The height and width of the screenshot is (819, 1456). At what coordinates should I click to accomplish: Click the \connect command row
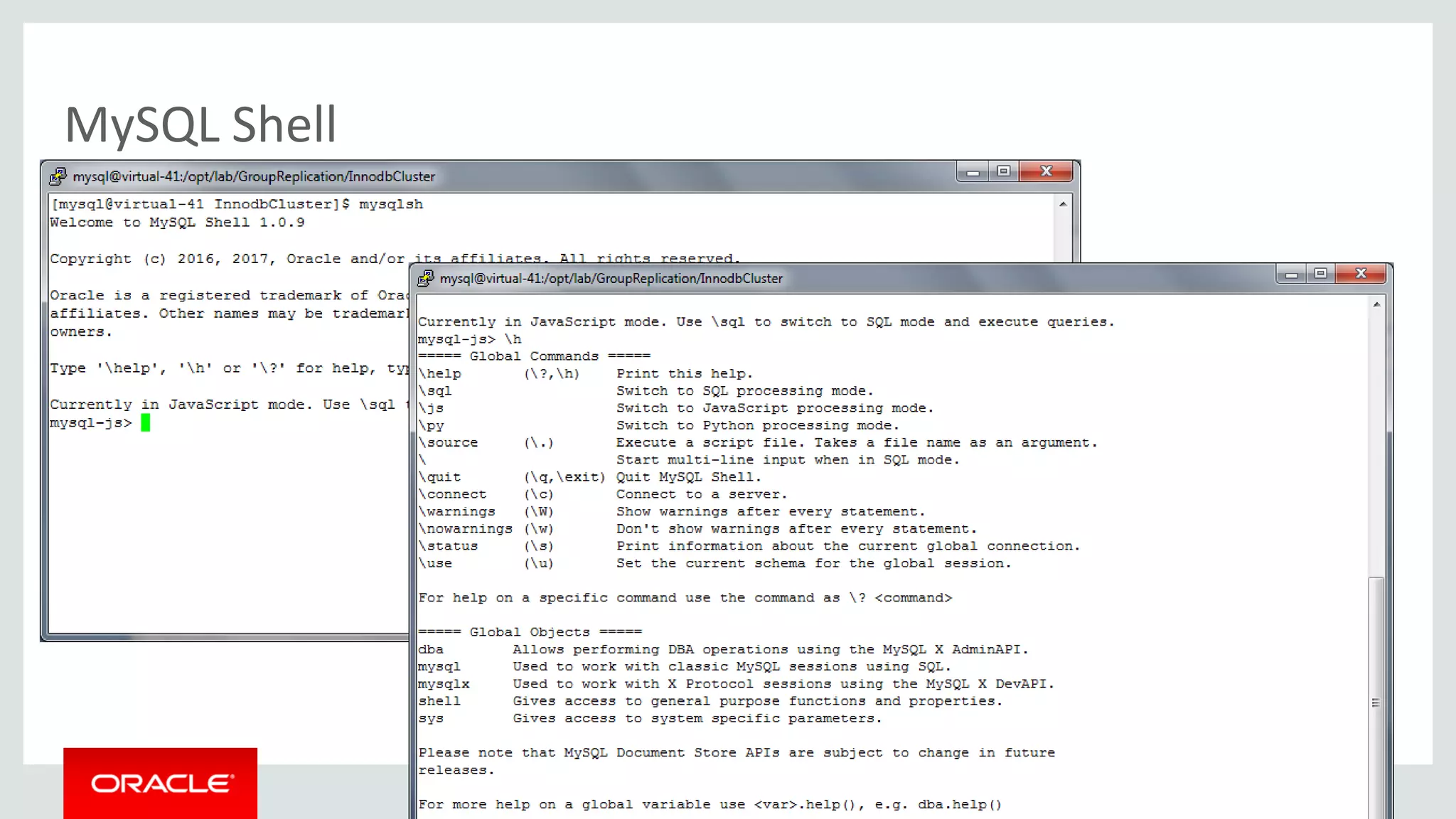tap(602, 494)
